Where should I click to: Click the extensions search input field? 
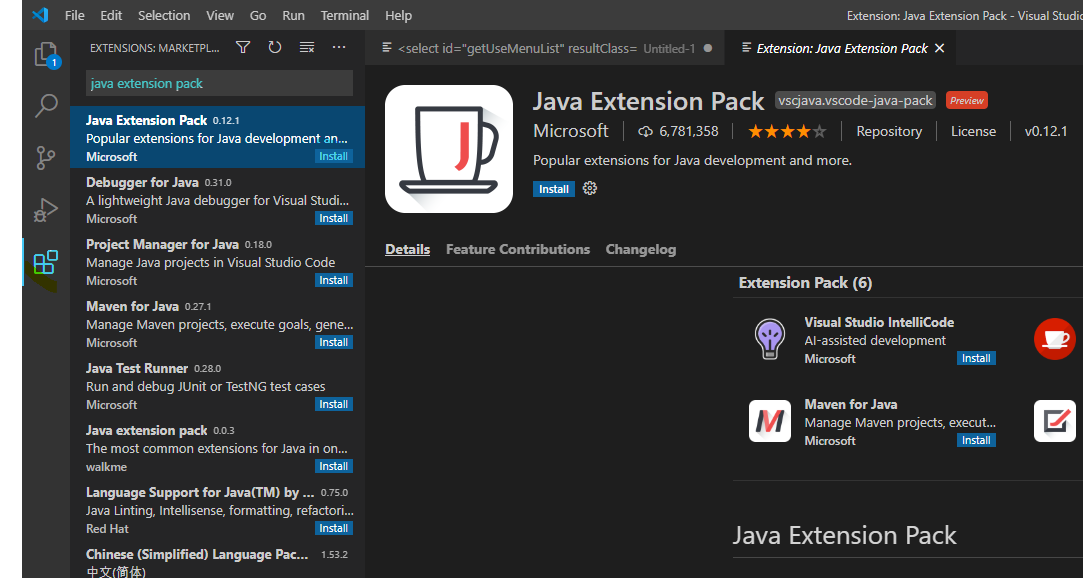click(x=220, y=84)
